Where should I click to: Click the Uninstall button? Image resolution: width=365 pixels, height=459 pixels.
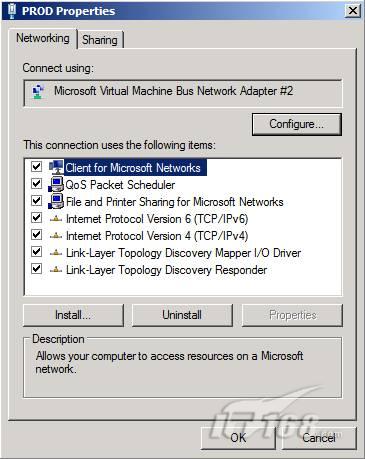182,315
